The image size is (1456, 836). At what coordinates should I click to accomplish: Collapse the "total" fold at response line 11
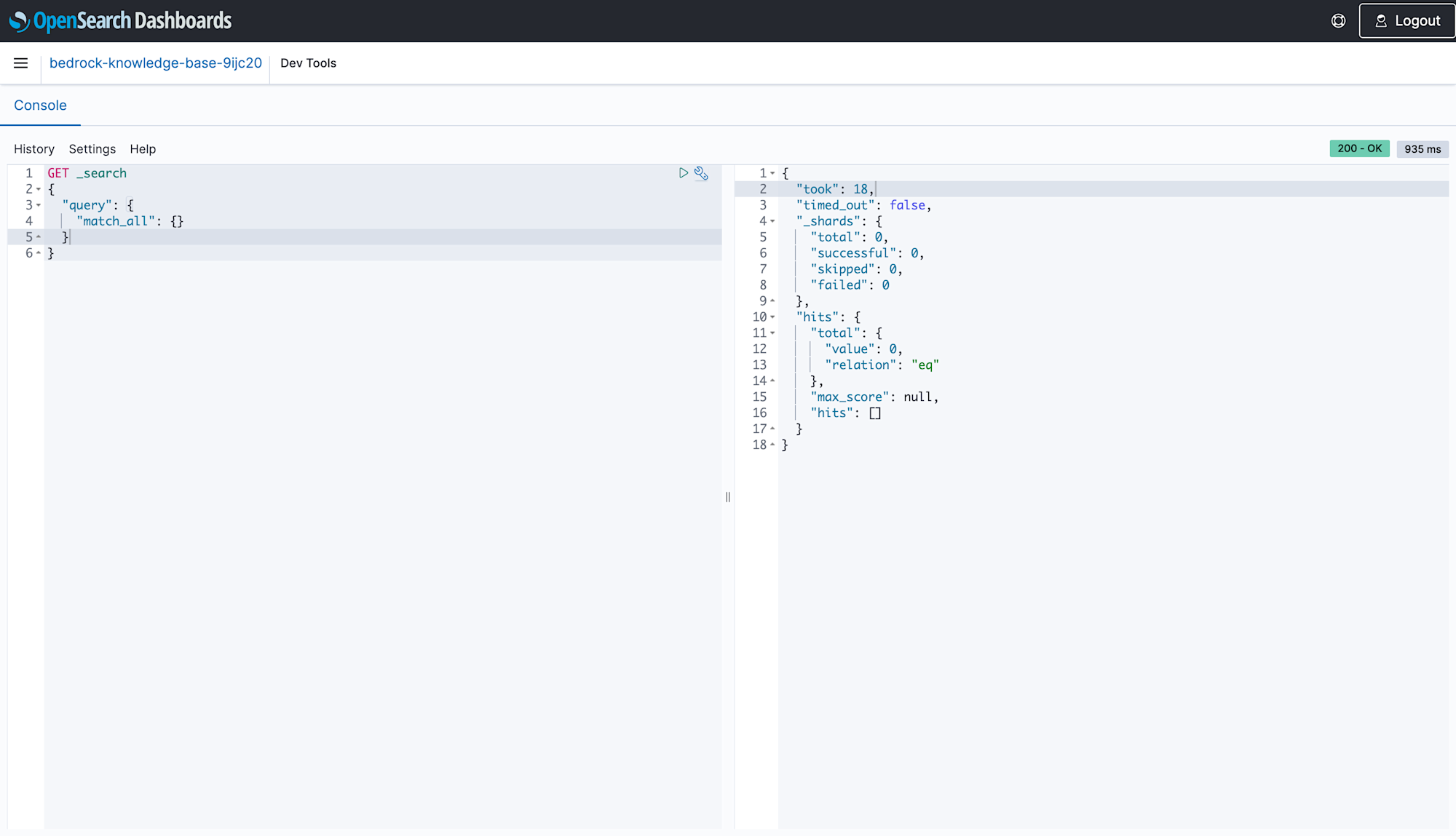pos(772,333)
